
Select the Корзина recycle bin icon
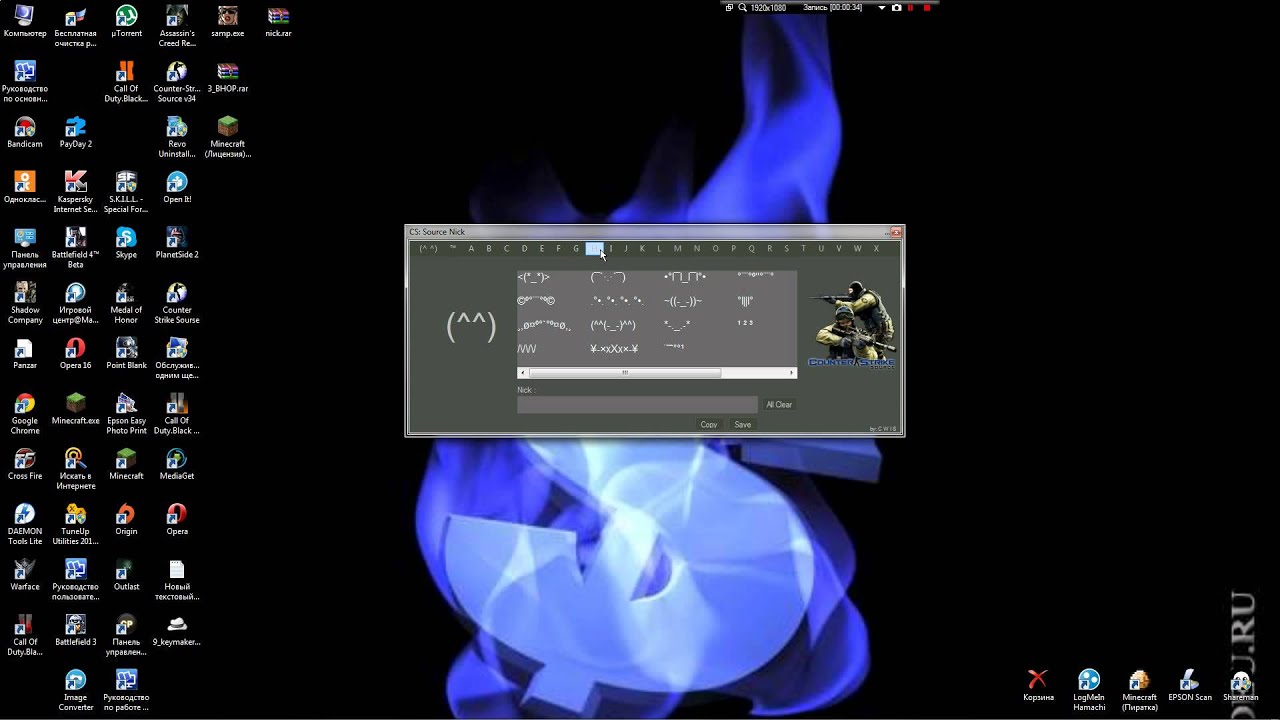click(1038, 686)
